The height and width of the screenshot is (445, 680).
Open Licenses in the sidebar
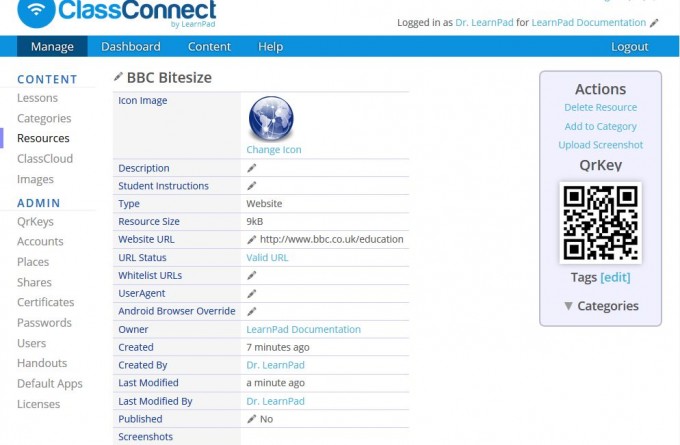pos(39,404)
